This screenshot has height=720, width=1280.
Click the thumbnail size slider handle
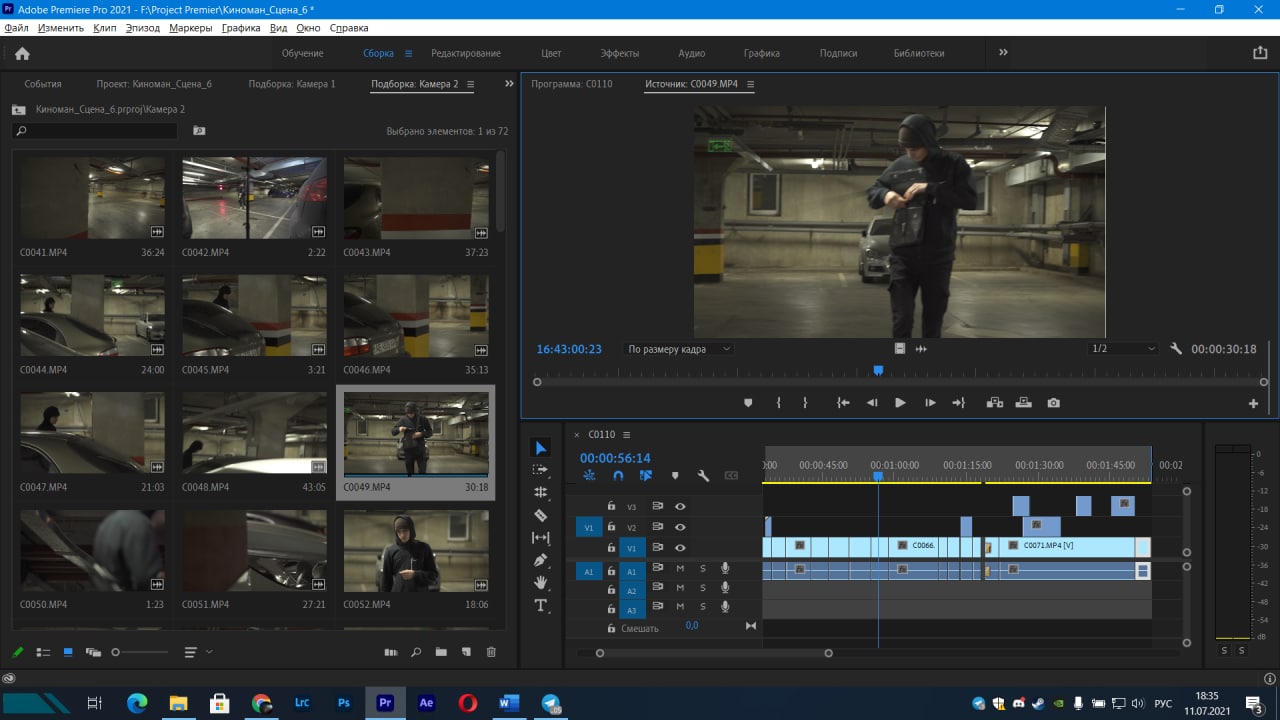pyautogui.click(x=115, y=652)
